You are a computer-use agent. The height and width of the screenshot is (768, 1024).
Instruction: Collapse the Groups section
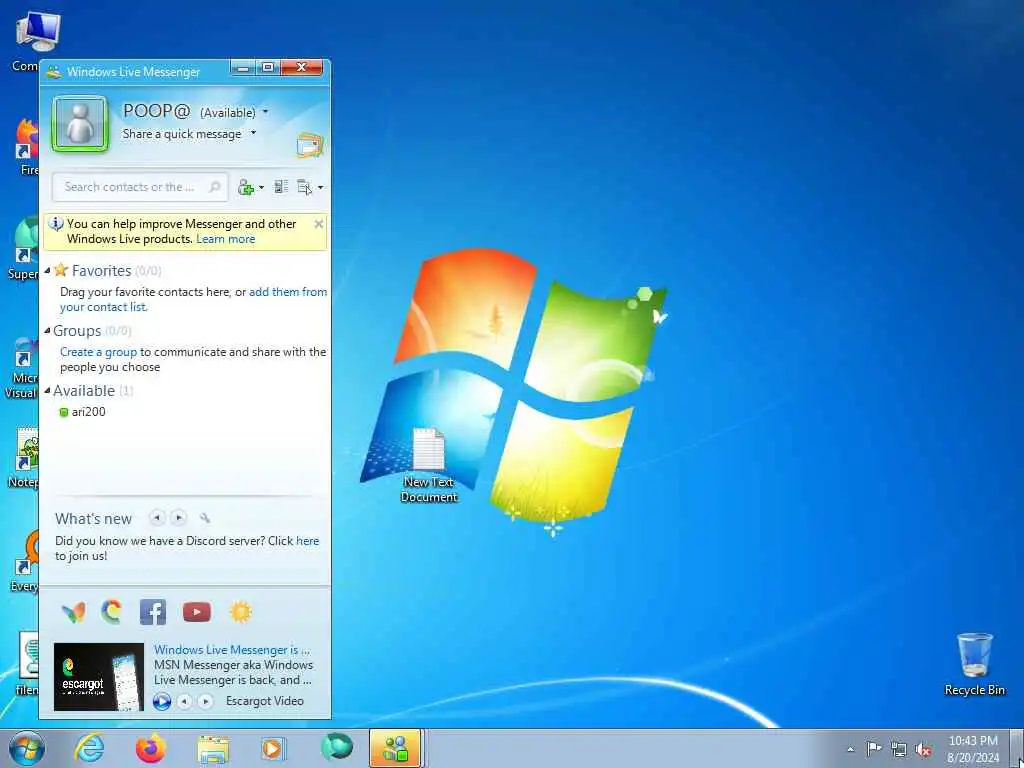click(x=47, y=331)
